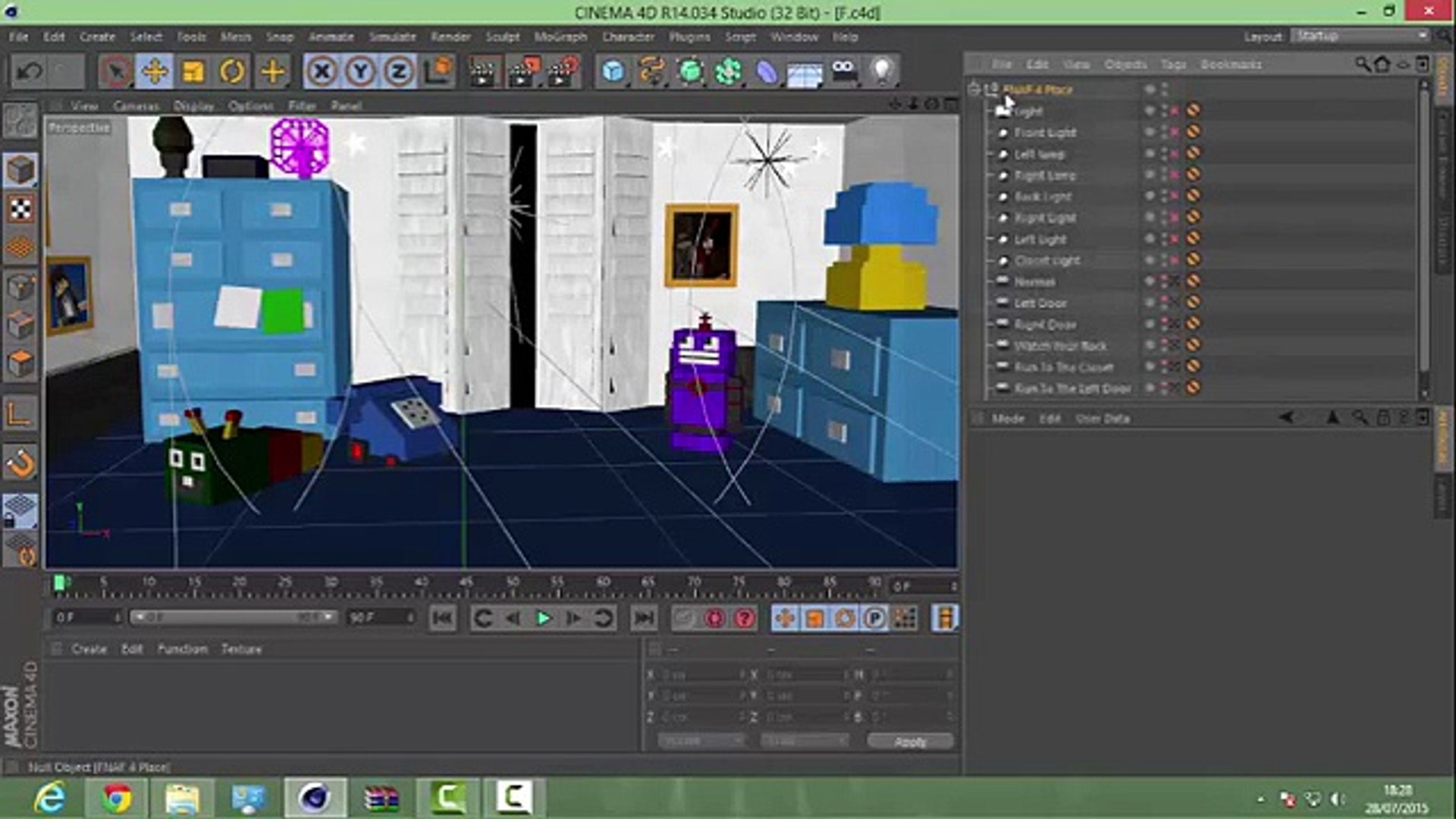Viewport: 1456px width, 819px height.
Task: Select the Scale tool
Action: [x=193, y=72]
